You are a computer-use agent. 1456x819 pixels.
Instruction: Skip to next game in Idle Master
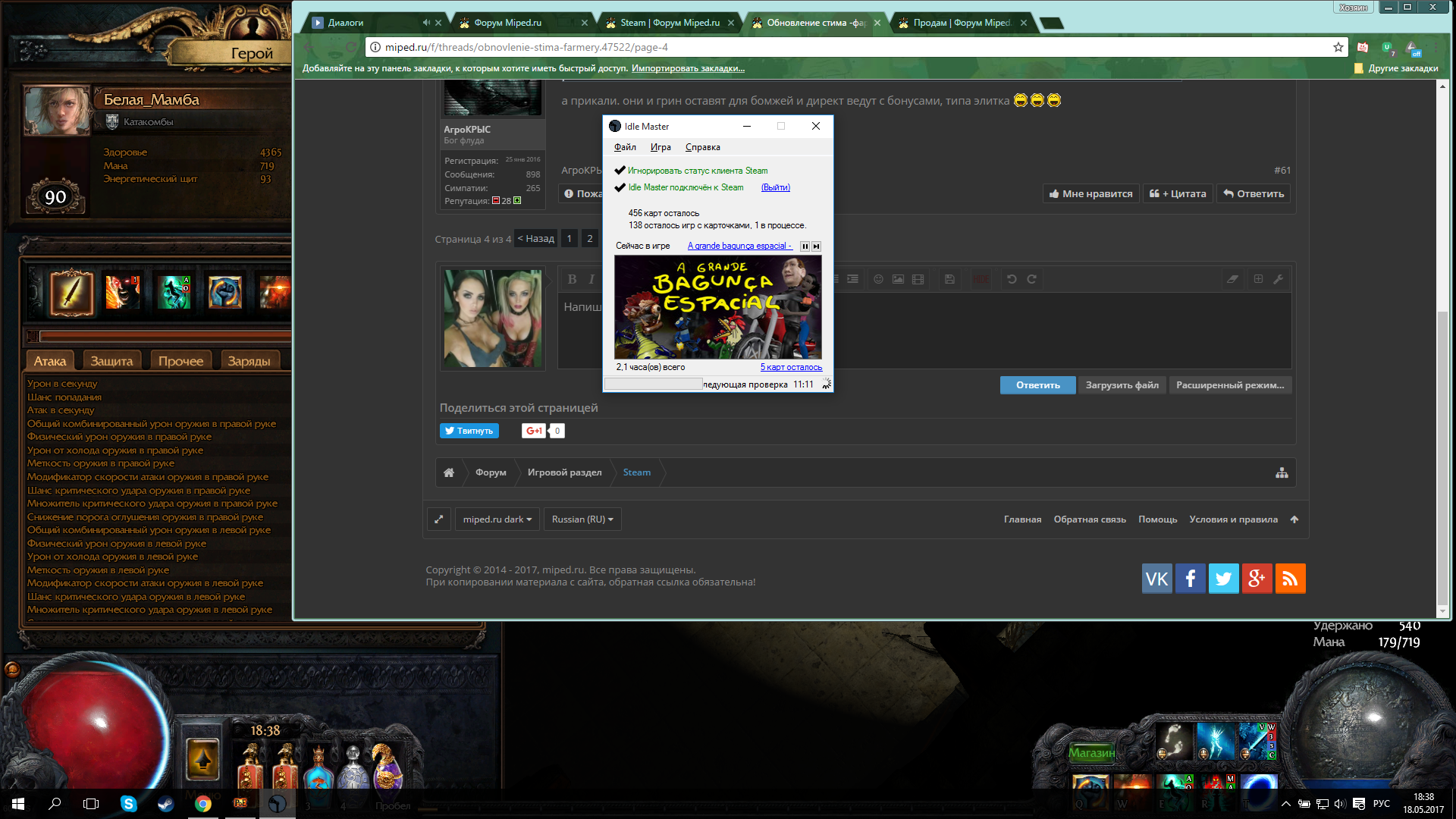point(816,246)
